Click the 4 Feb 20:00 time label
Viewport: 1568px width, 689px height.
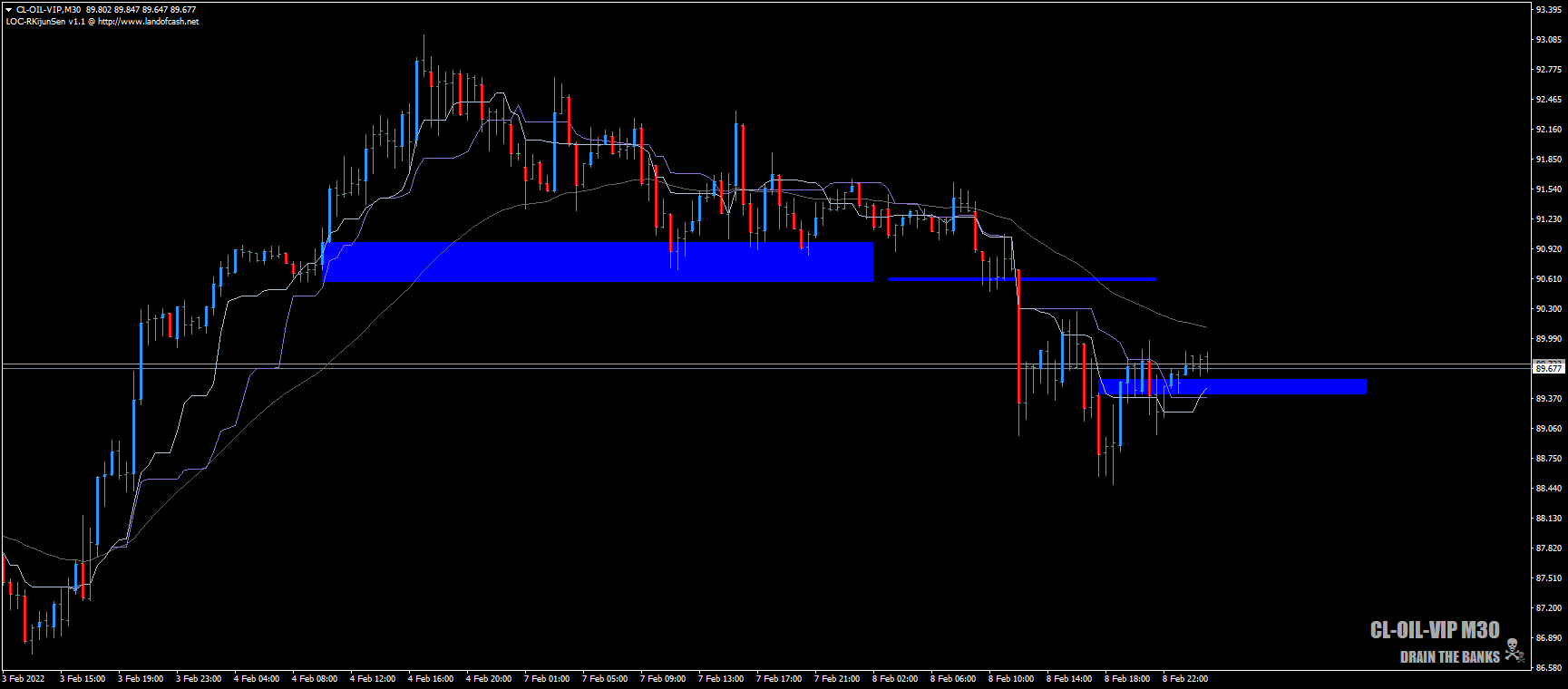click(x=489, y=679)
